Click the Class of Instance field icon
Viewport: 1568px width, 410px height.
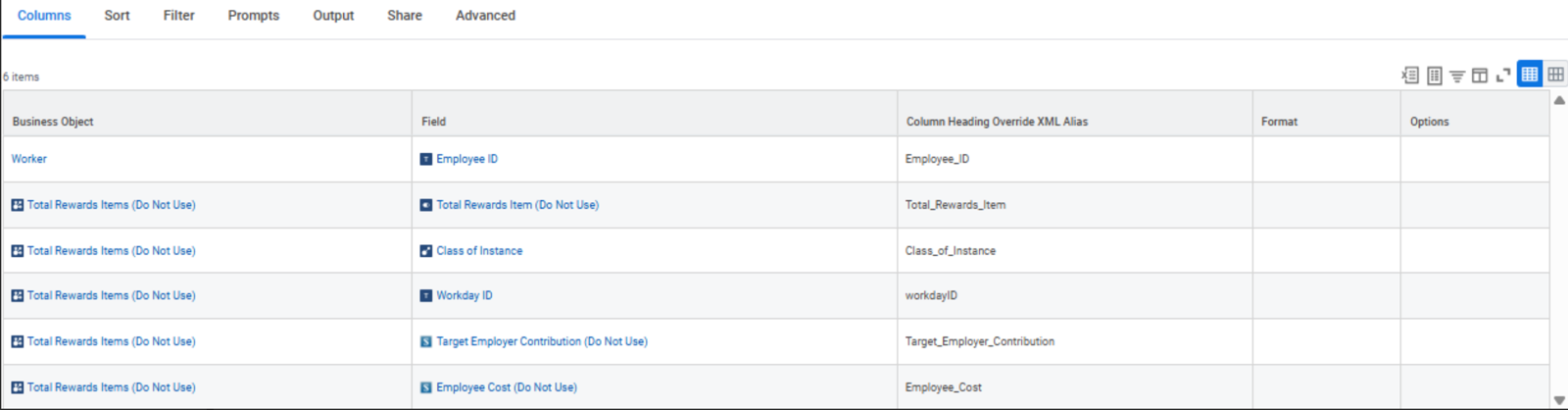click(426, 251)
